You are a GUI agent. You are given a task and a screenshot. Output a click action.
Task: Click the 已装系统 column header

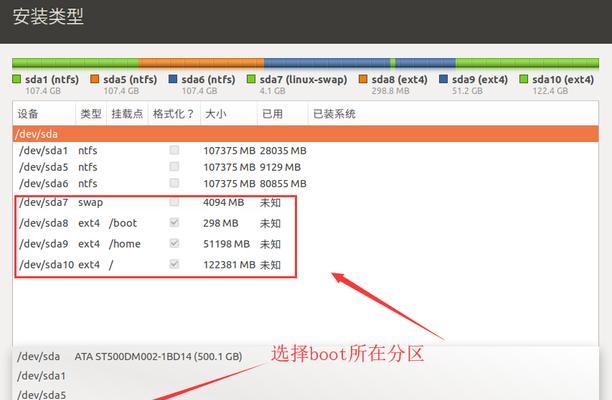(453, 114)
